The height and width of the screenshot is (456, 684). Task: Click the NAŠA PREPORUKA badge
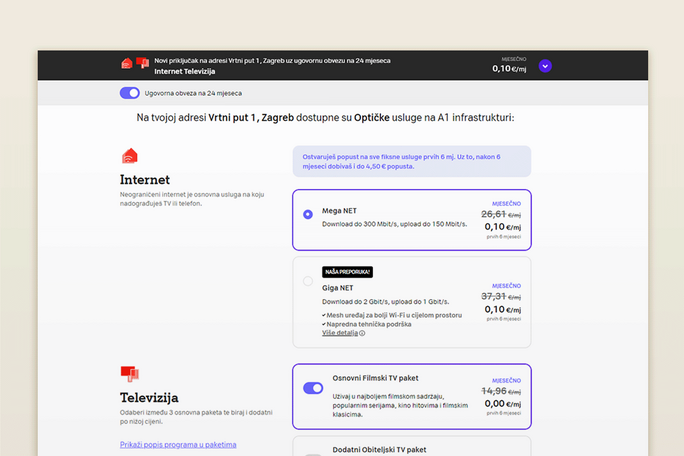pyautogui.click(x=348, y=272)
